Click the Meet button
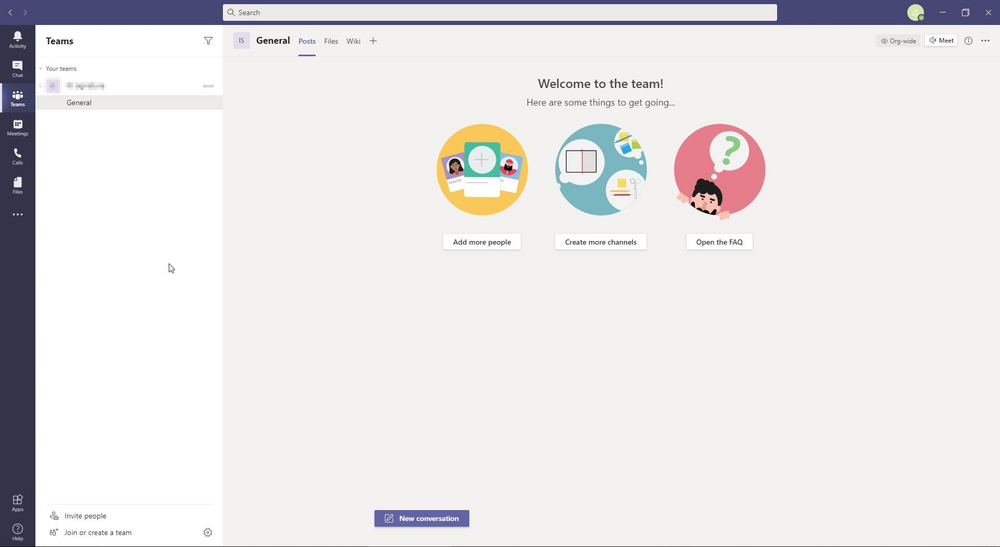 point(941,41)
